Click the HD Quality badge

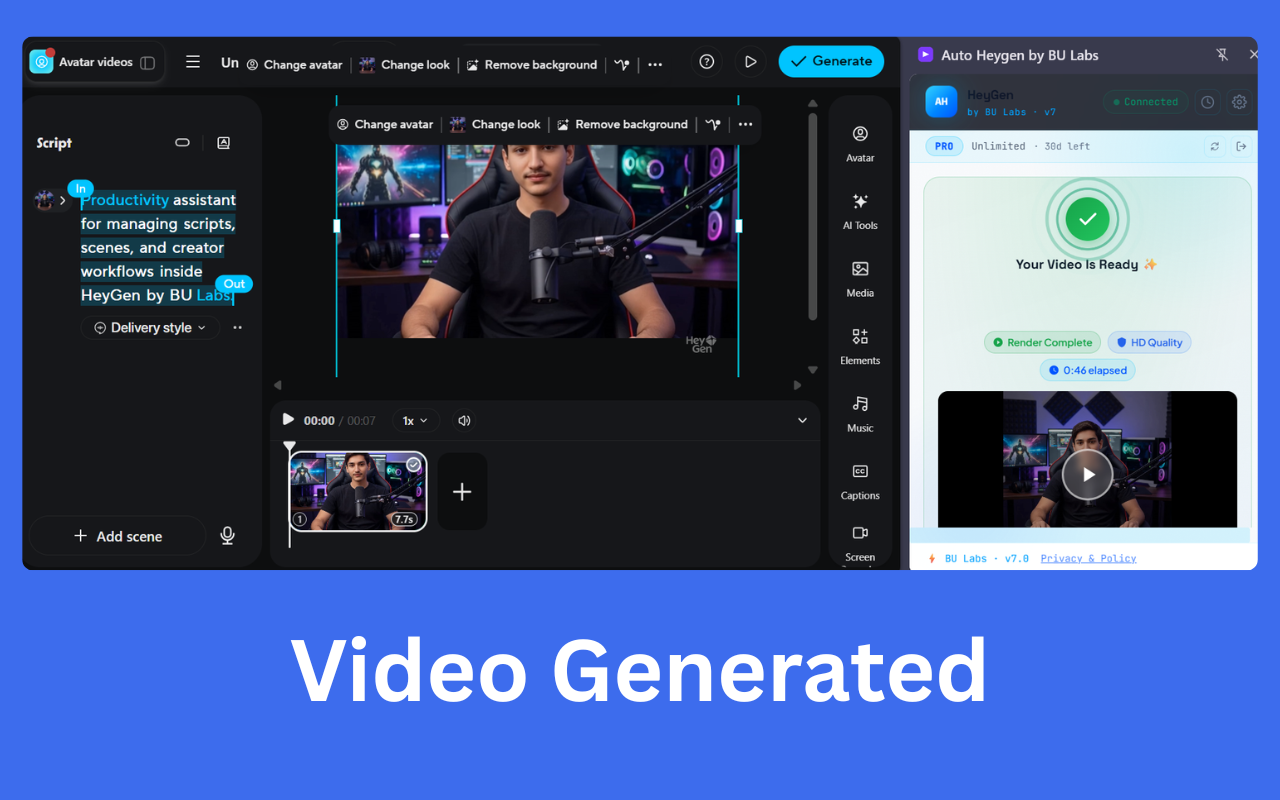tap(1149, 343)
